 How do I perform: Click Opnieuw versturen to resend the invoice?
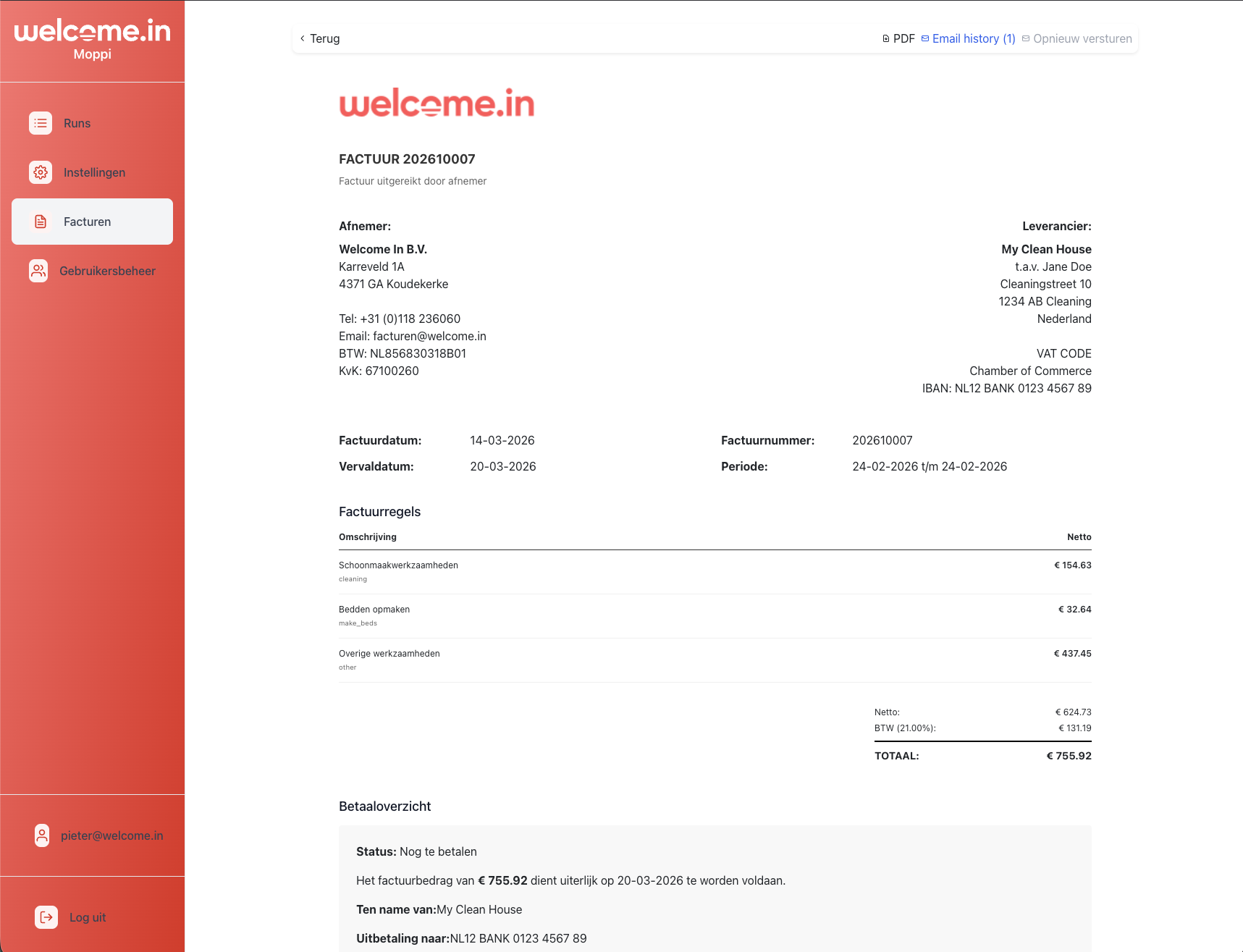click(x=1083, y=38)
